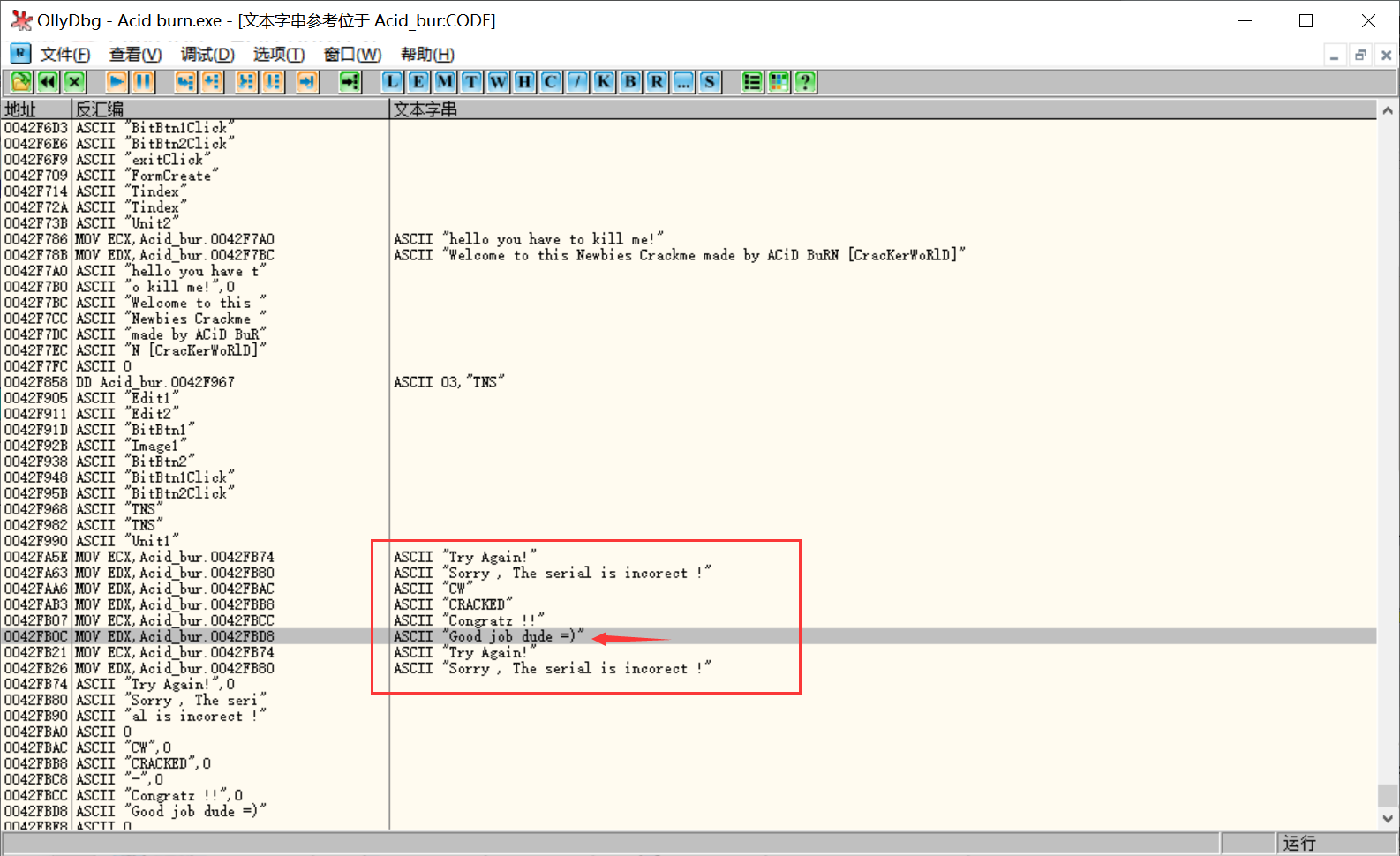
Task: Click the Open file toolbar icon
Action: tap(21, 82)
